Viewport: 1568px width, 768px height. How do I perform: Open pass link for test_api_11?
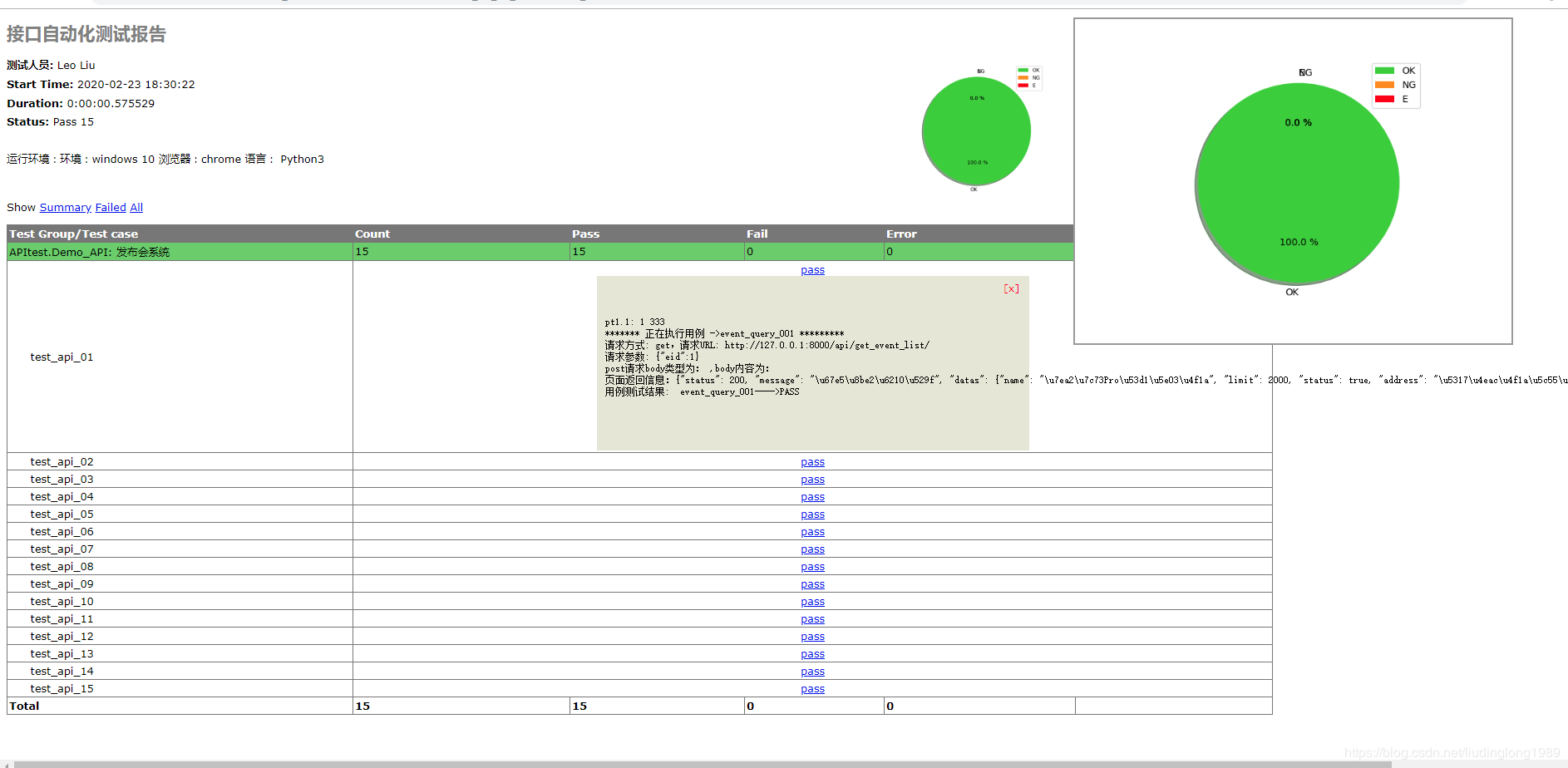pyautogui.click(x=812, y=619)
